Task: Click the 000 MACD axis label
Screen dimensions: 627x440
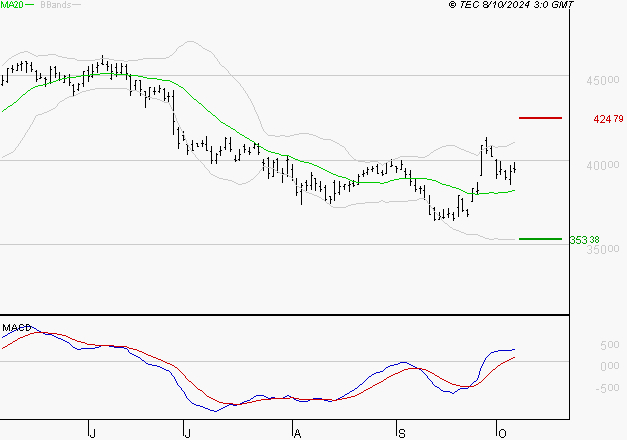Action: point(610,366)
